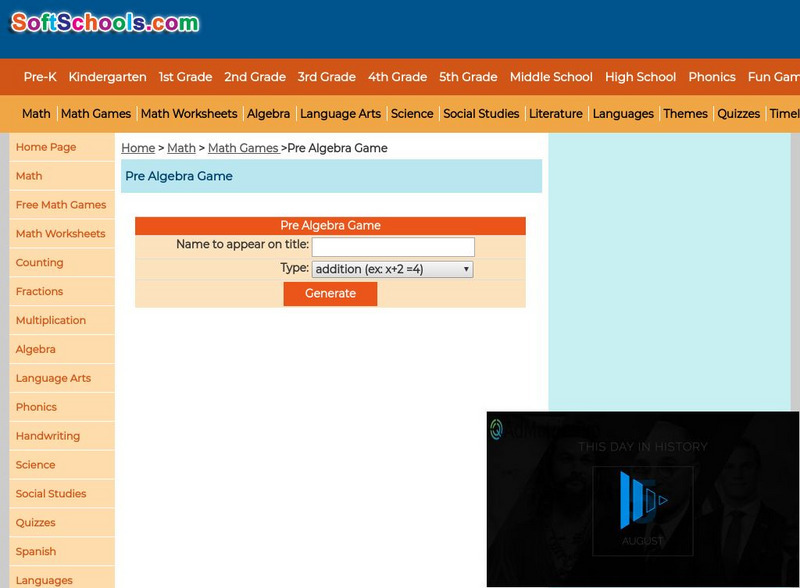The width and height of the screenshot is (800, 588).
Task: Go to Counting in the sidebar
Action: pos(62,262)
